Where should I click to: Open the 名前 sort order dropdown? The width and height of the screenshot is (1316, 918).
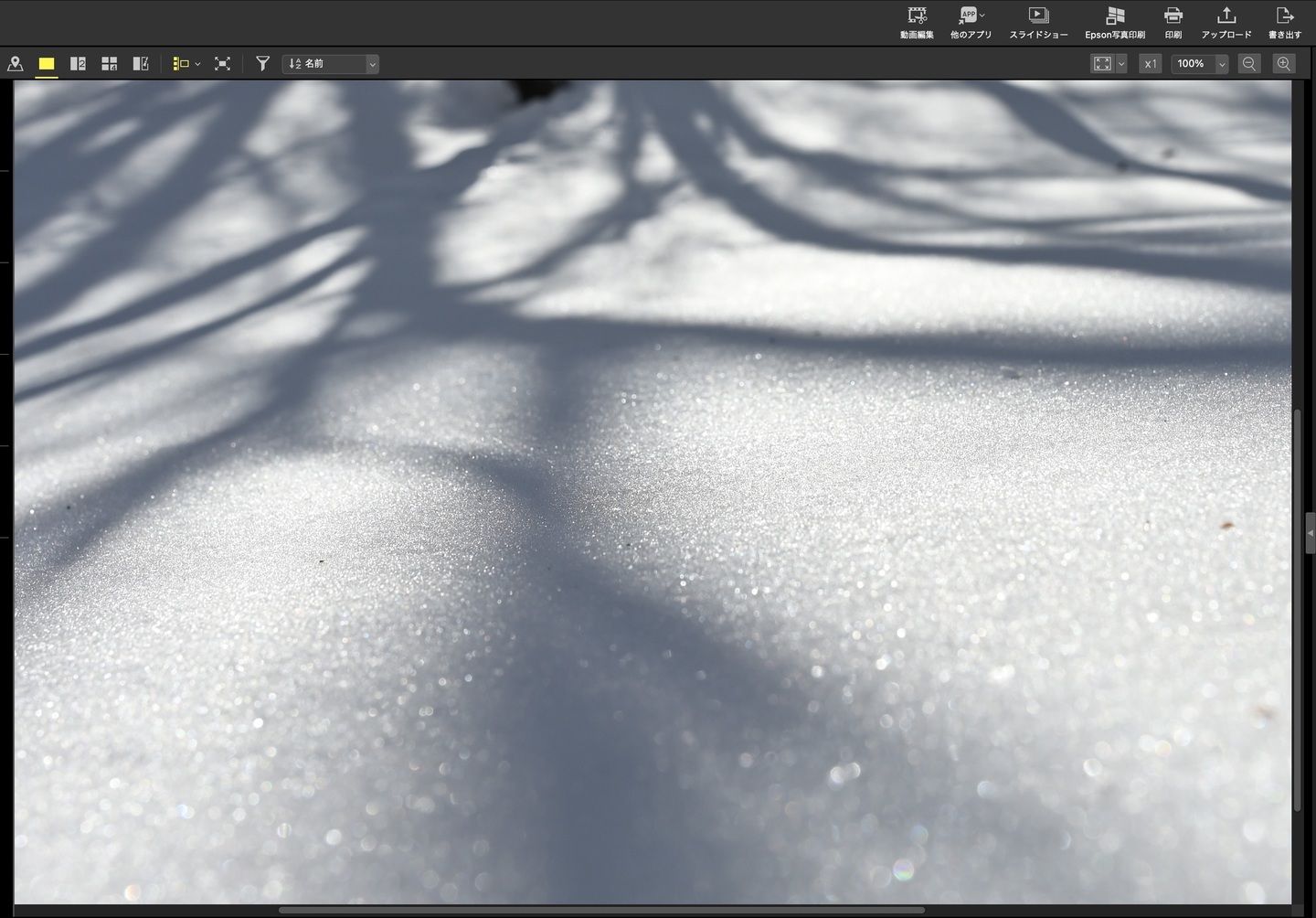click(x=331, y=64)
